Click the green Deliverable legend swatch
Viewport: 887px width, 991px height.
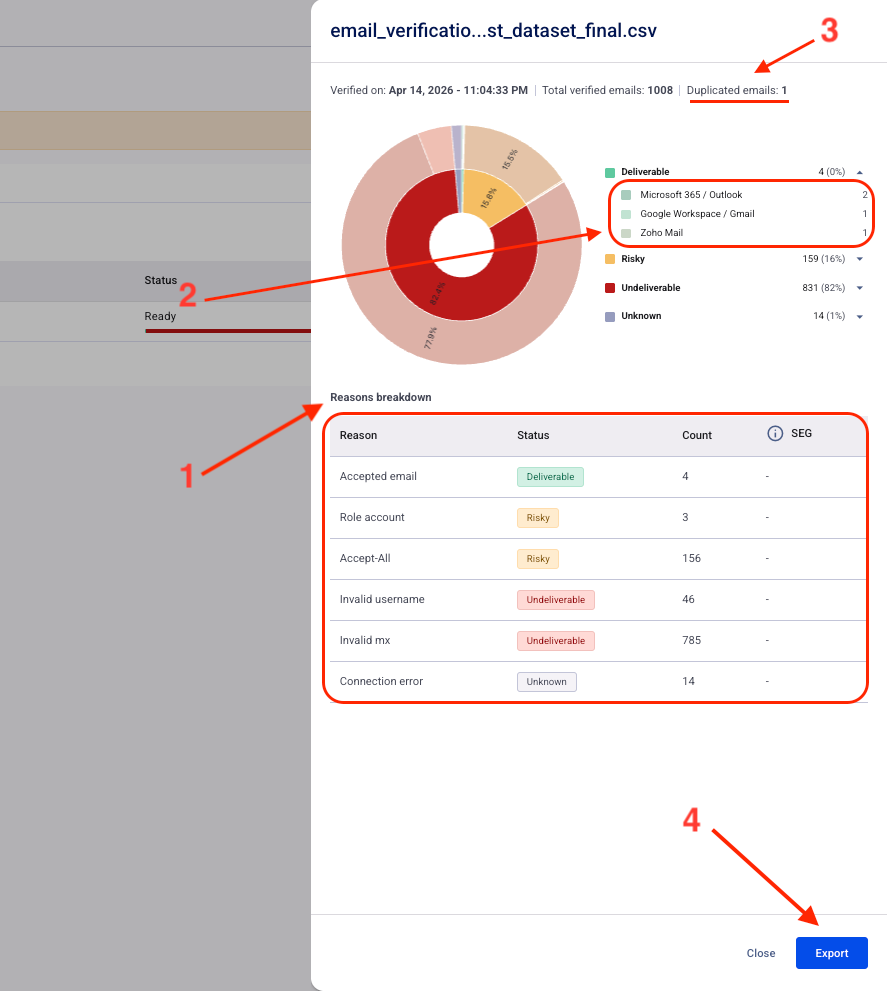point(610,172)
